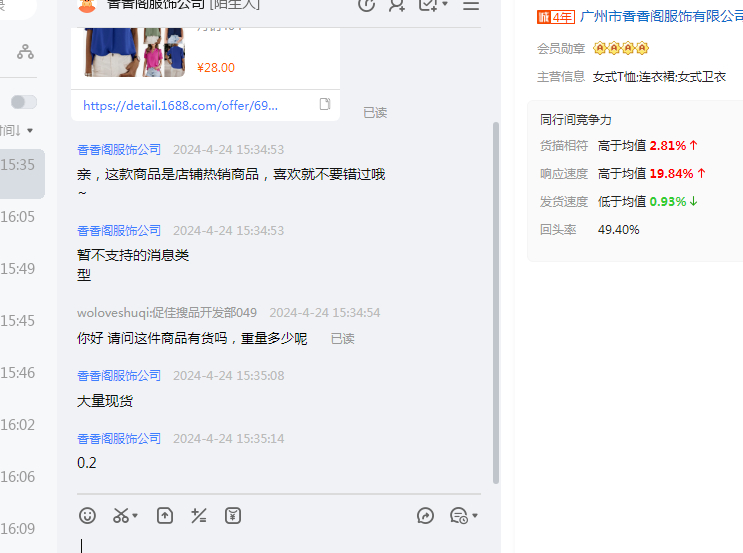Expand dropdown arrow beside chat history icon
Screen dimensions: 743x553
475,516
